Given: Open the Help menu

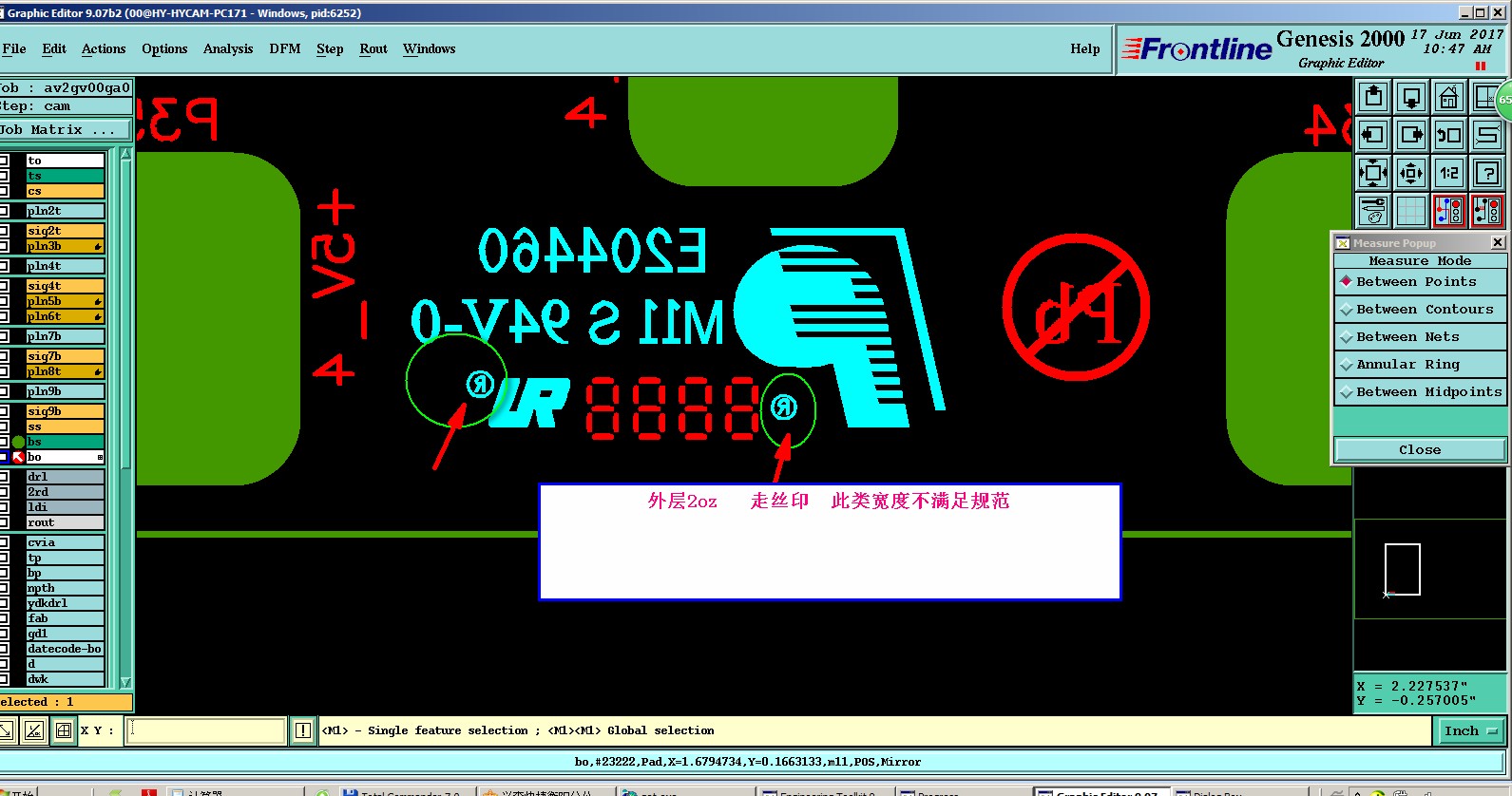Looking at the screenshot, I should point(1085,49).
